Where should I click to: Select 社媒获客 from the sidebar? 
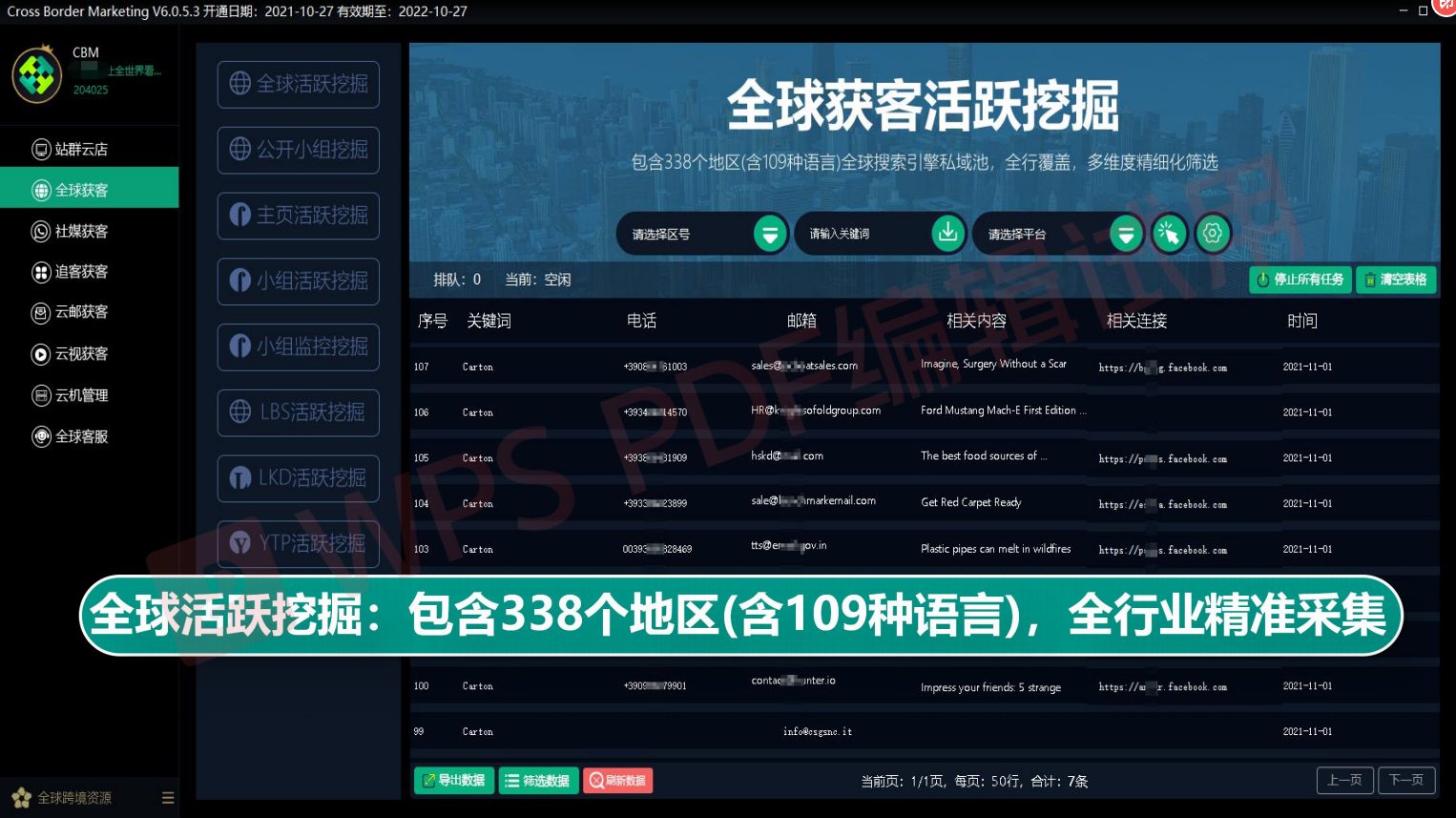point(81,231)
